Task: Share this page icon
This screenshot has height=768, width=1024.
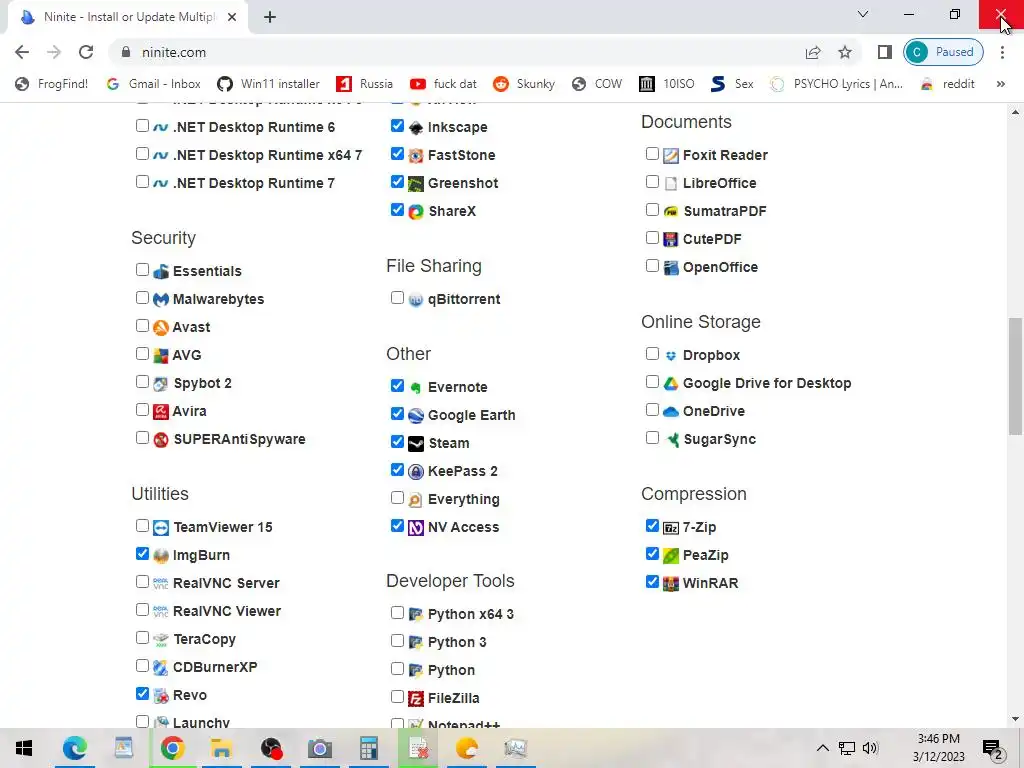Action: point(813,52)
